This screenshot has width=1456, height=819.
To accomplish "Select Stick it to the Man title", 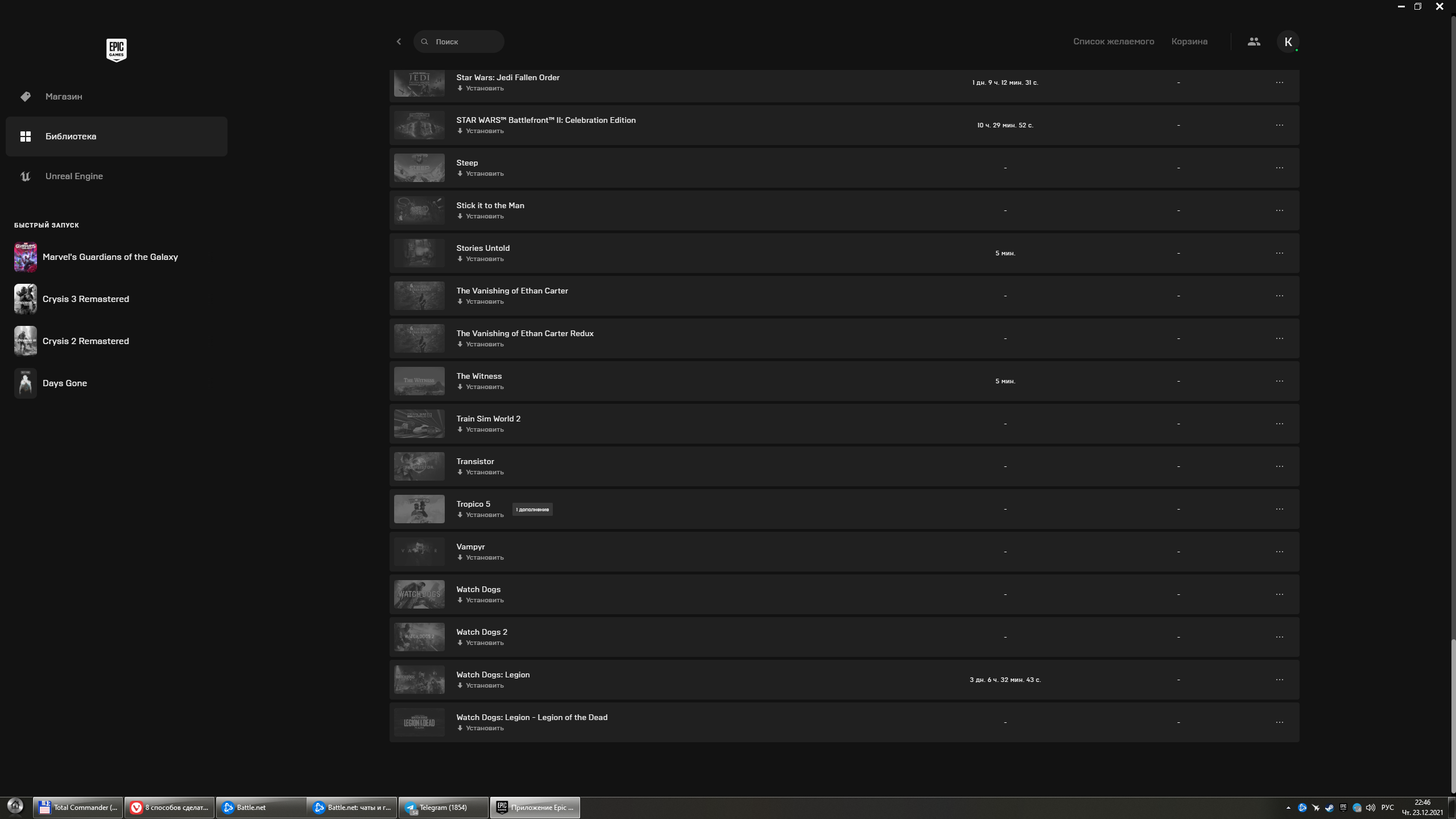I will click(x=490, y=205).
